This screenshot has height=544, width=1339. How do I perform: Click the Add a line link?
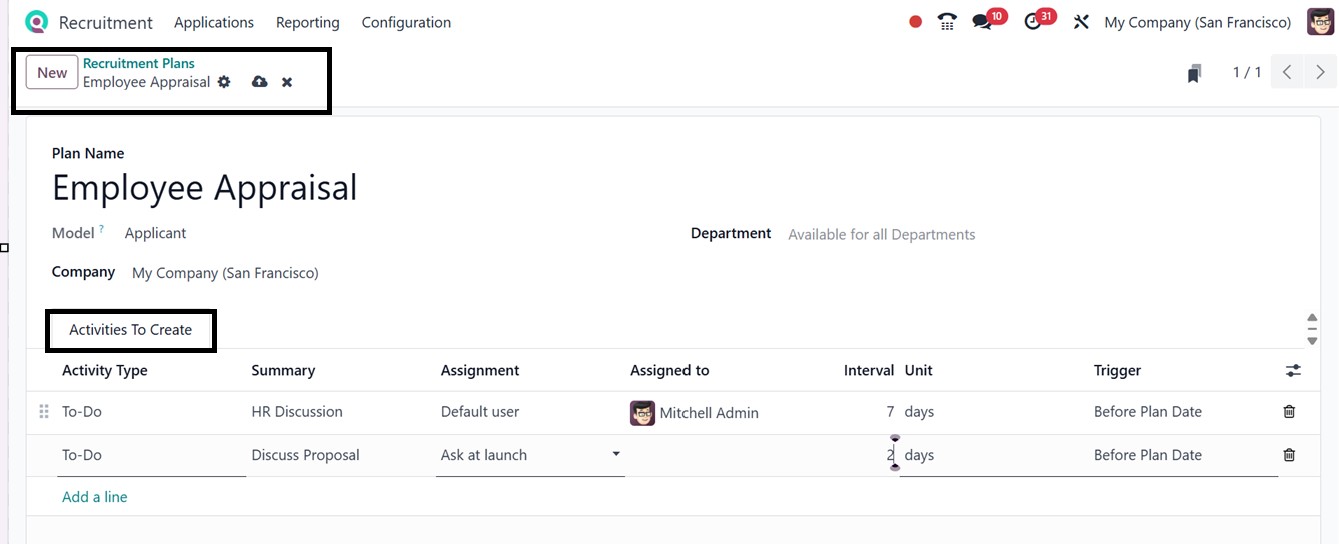click(x=95, y=497)
